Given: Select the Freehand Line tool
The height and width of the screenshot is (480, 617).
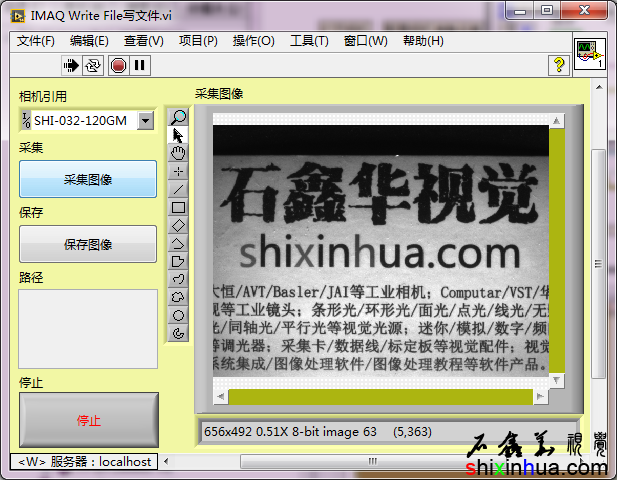Looking at the screenshot, I should (x=178, y=279).
